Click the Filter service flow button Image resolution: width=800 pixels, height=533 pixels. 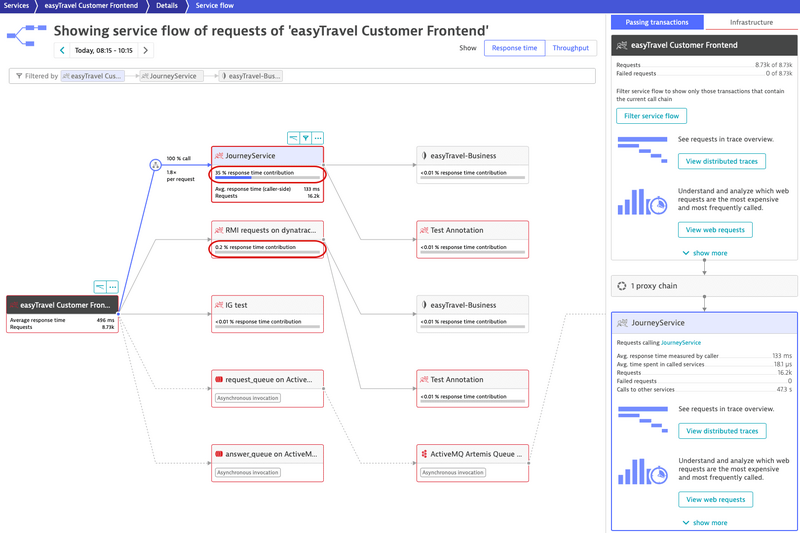[x=651, y=116]
